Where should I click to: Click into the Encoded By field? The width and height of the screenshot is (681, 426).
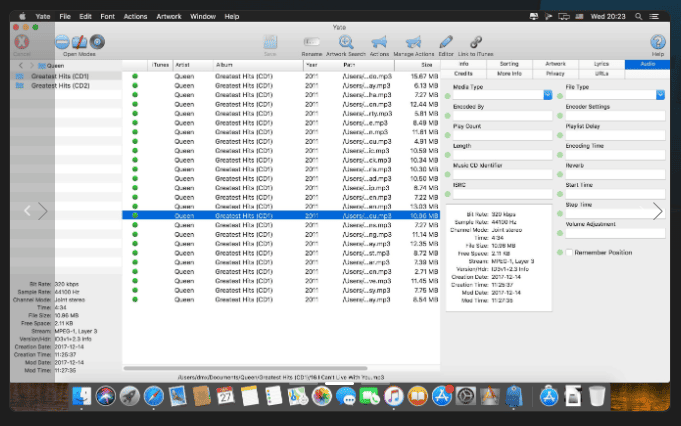(502, 116)
